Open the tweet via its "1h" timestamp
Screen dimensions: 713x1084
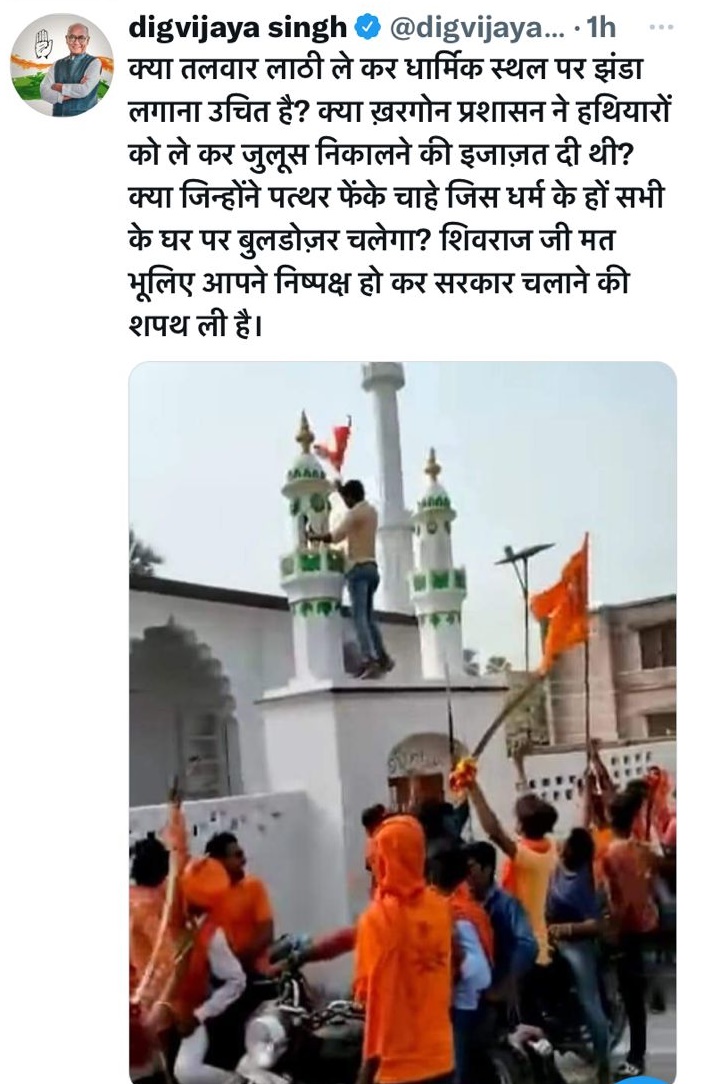(x=600, y=28)
